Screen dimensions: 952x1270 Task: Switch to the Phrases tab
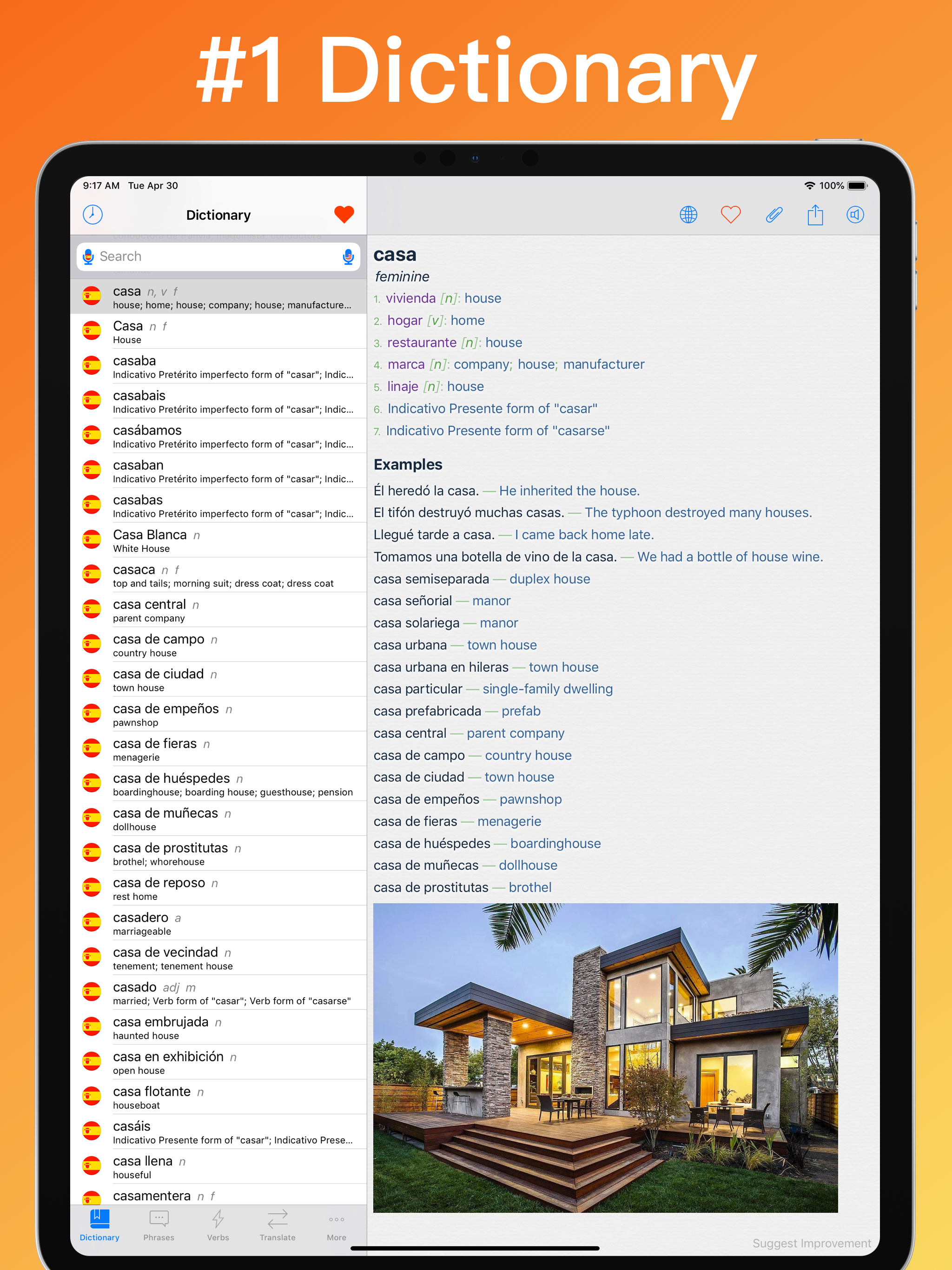point(159,1225)
